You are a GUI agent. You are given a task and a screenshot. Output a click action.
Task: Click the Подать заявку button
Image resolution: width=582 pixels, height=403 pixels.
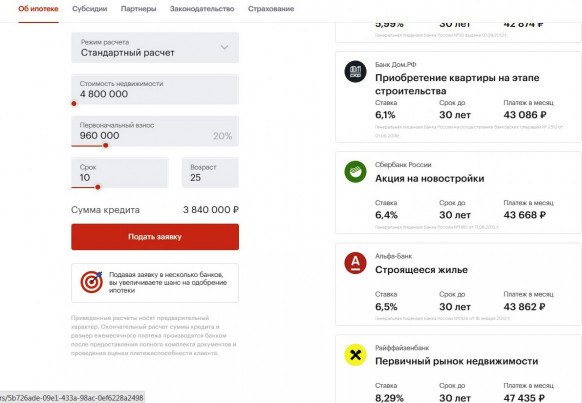pyautogui.click(x=155, y=237)
